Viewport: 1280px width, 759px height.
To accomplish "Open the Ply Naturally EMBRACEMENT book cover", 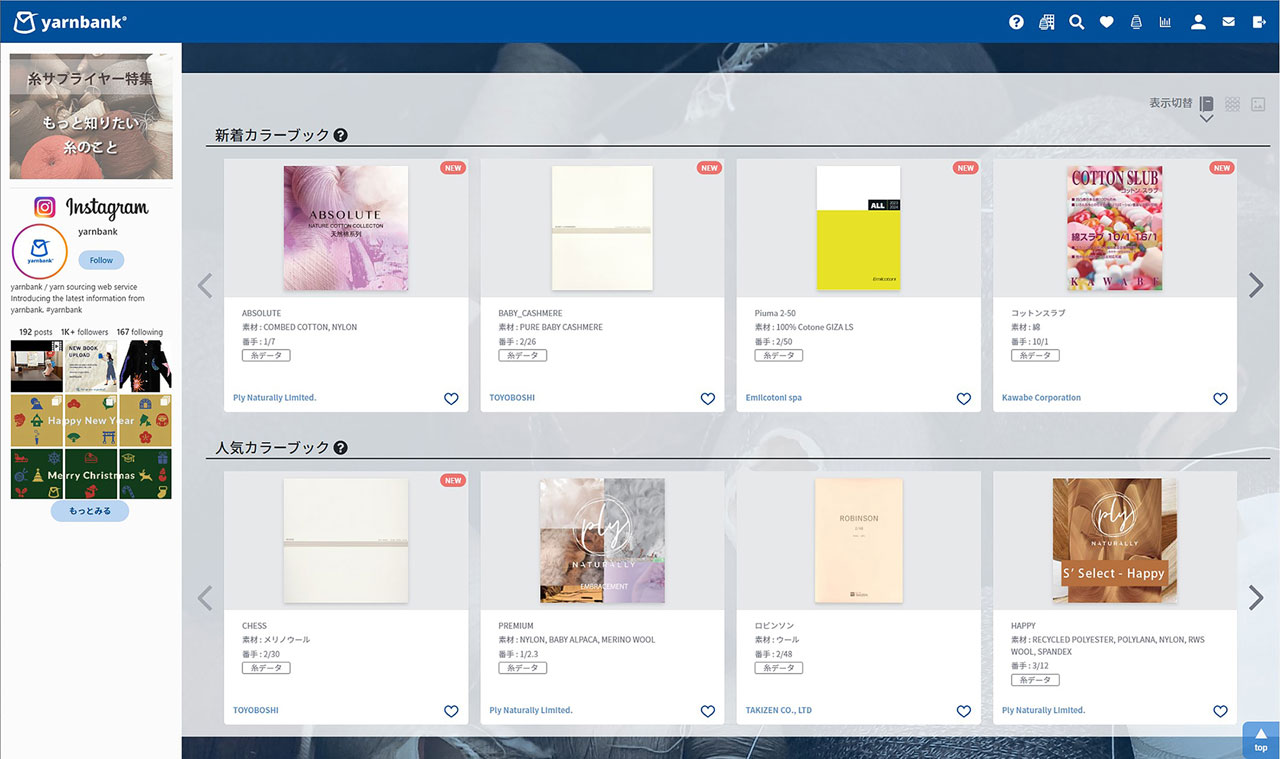I will [602, 541].
